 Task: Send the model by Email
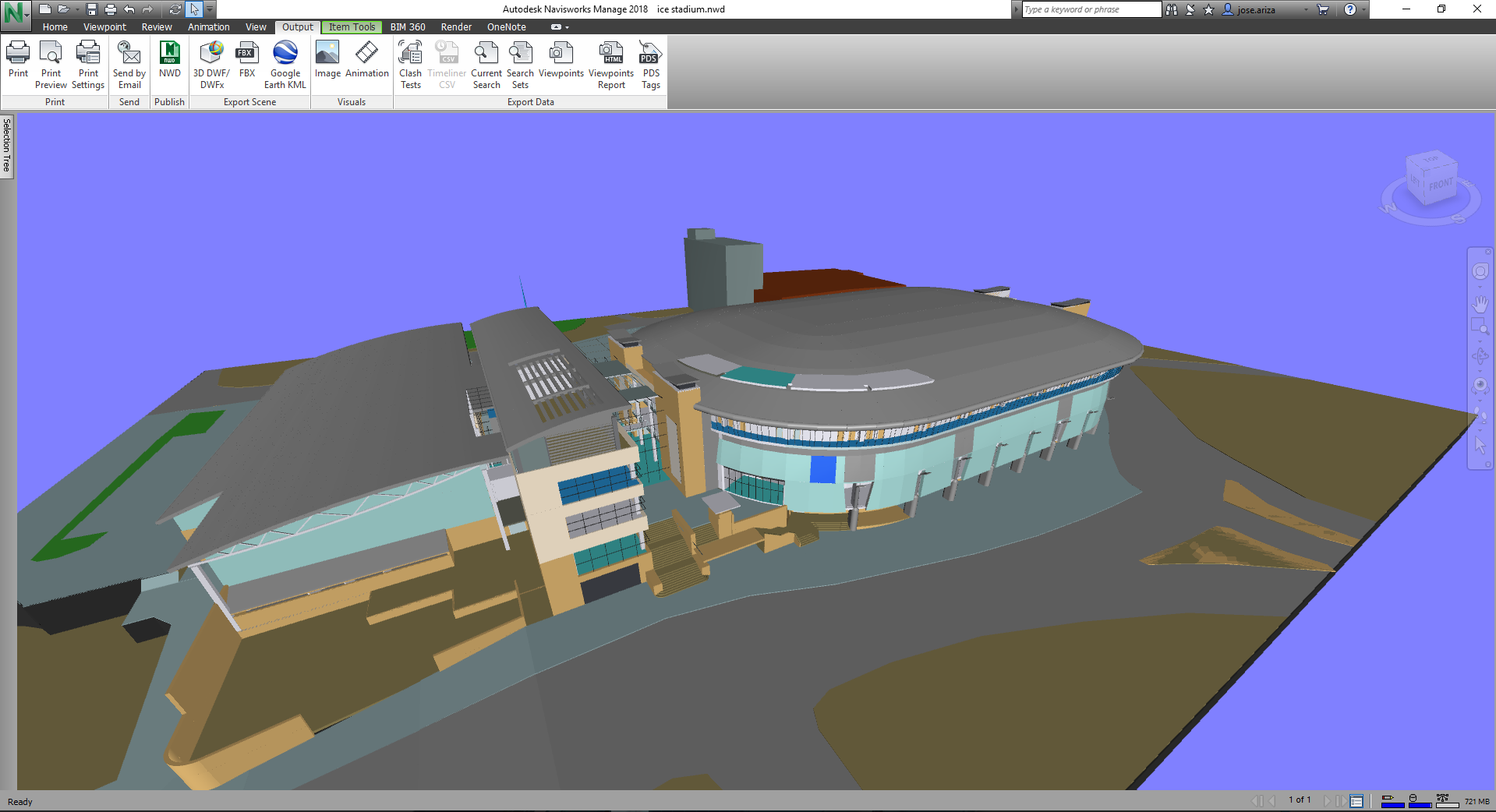point(129,65)
